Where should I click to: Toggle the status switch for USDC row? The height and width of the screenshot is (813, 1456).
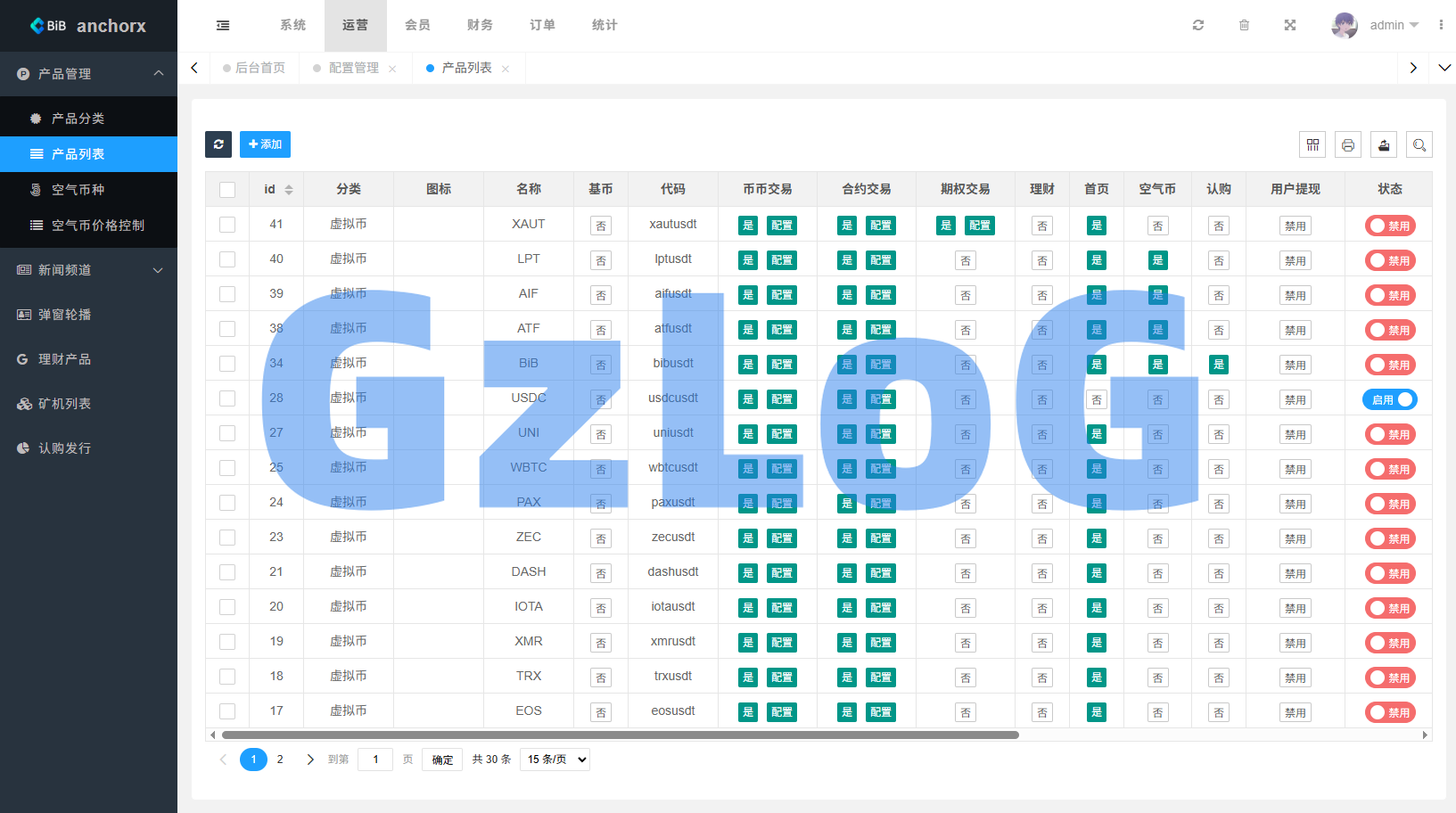[x=1389, y=399]
